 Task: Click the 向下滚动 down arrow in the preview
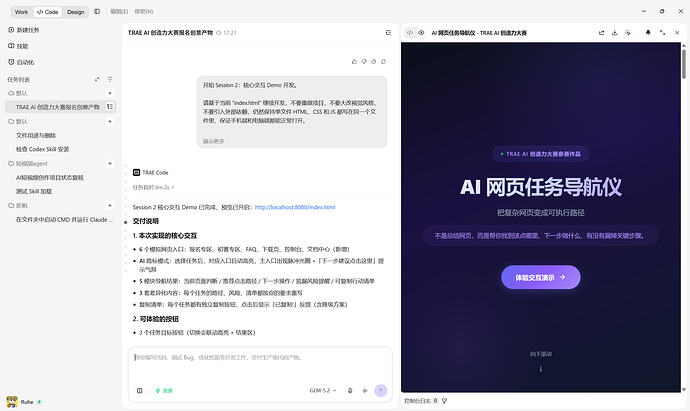541,368
